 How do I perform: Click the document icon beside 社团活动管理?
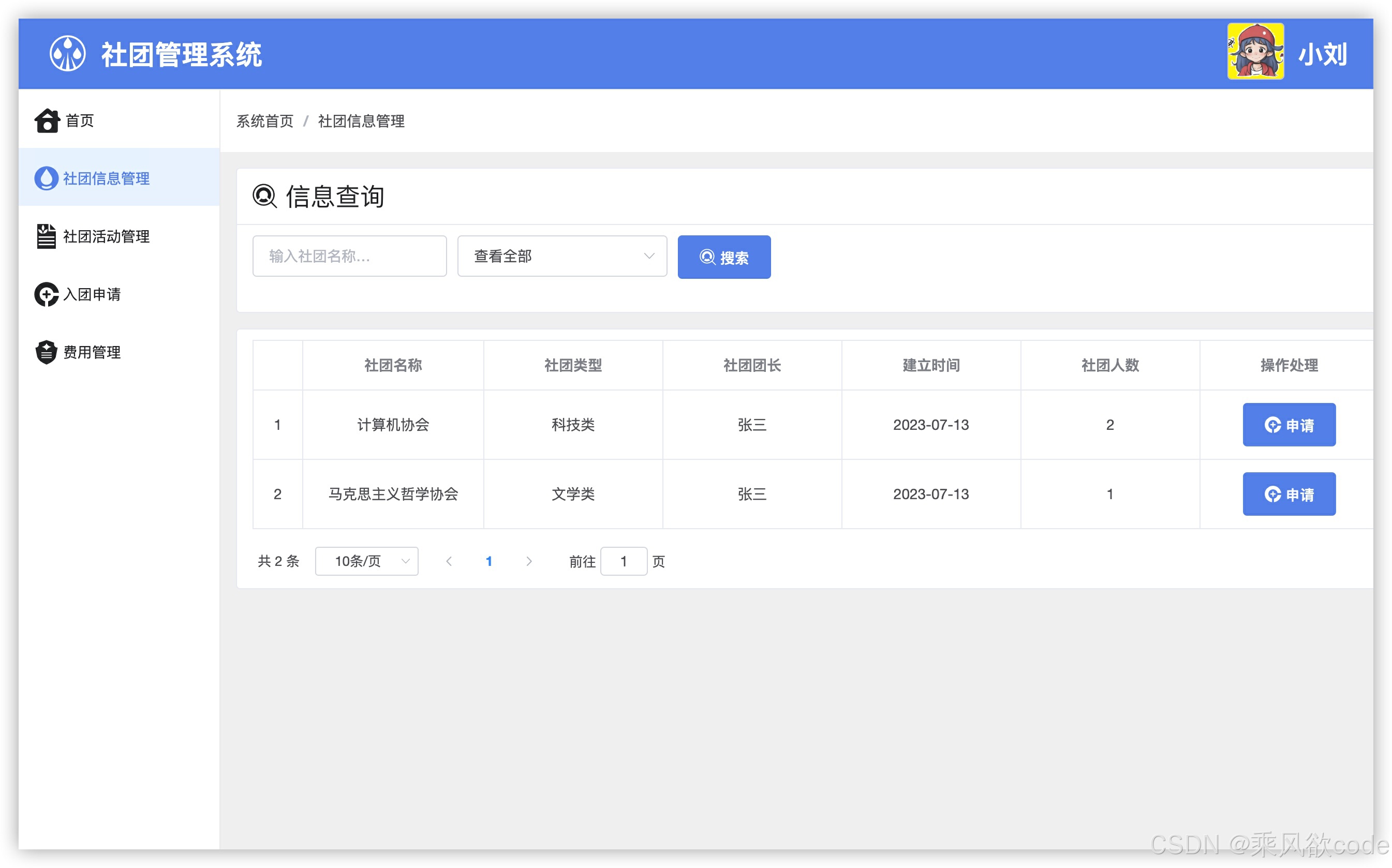tap(47, 236)
